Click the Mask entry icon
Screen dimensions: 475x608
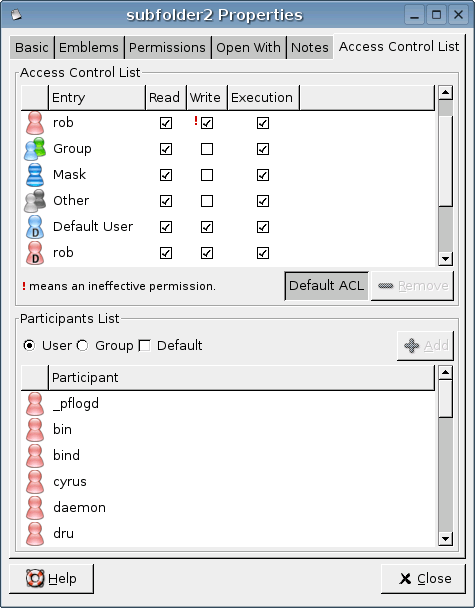(35, 175)
